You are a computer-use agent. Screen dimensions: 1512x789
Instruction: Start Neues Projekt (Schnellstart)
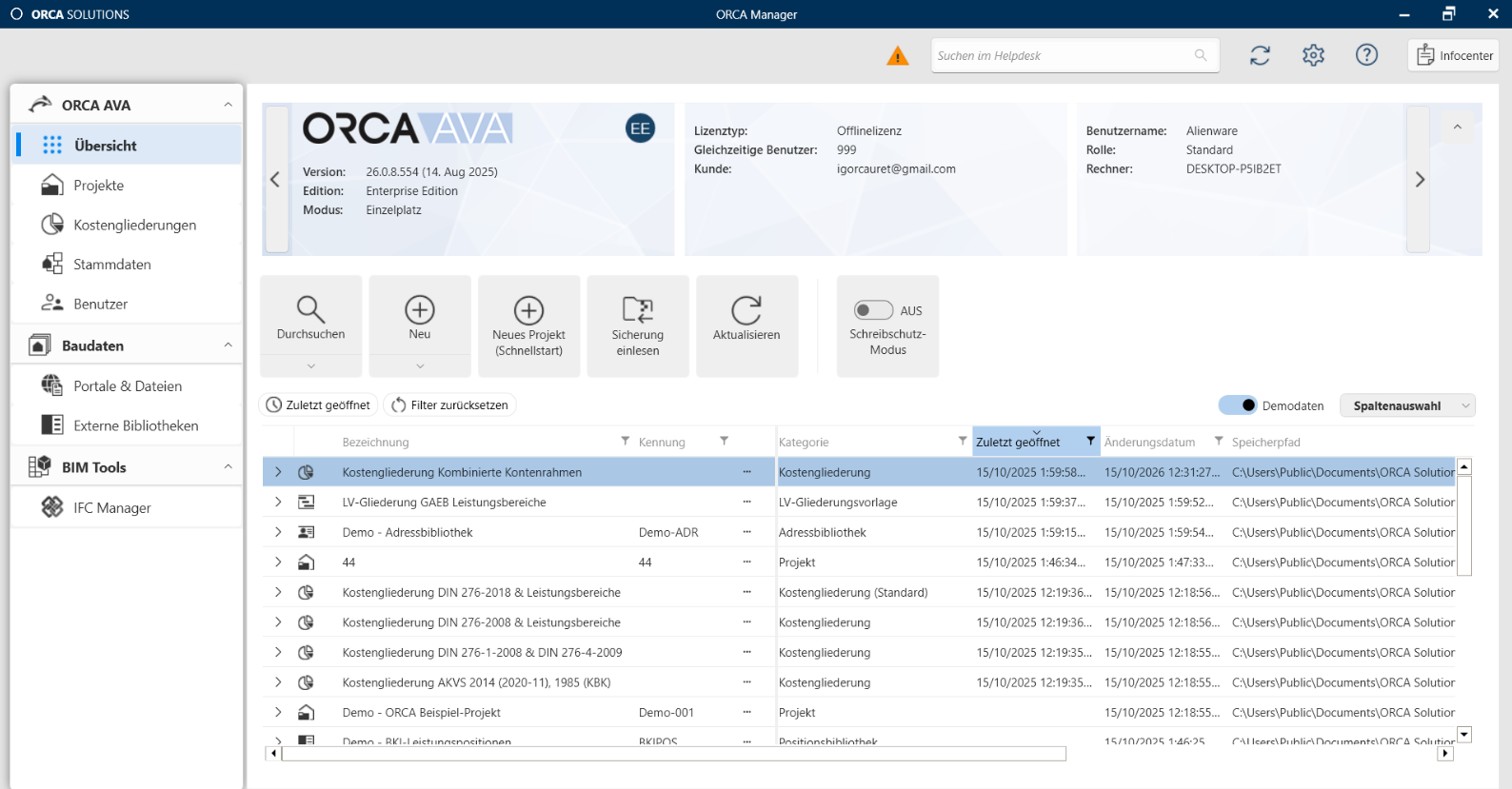tap(528, 310)
